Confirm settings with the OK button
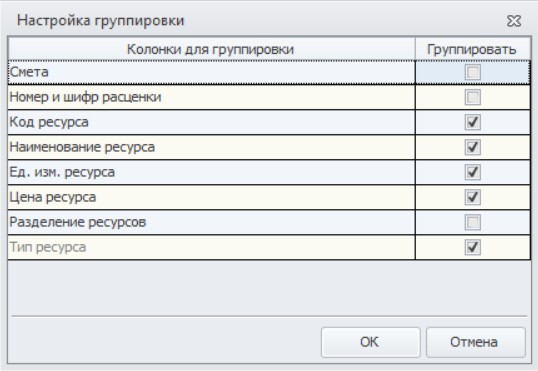Viewport: 538px width, 371px height. tap(371, 342)
